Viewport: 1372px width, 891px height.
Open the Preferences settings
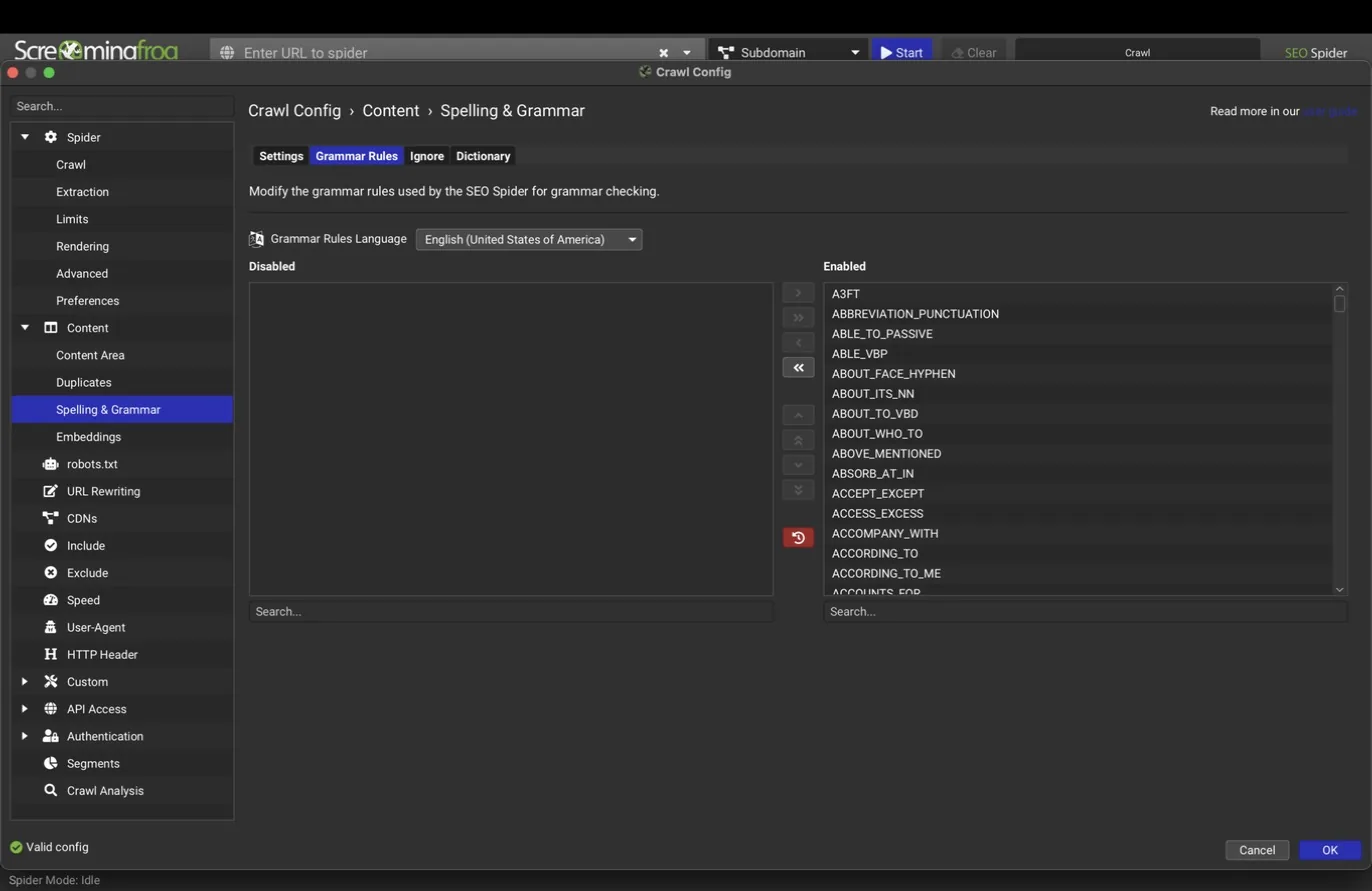click(87, 301)
